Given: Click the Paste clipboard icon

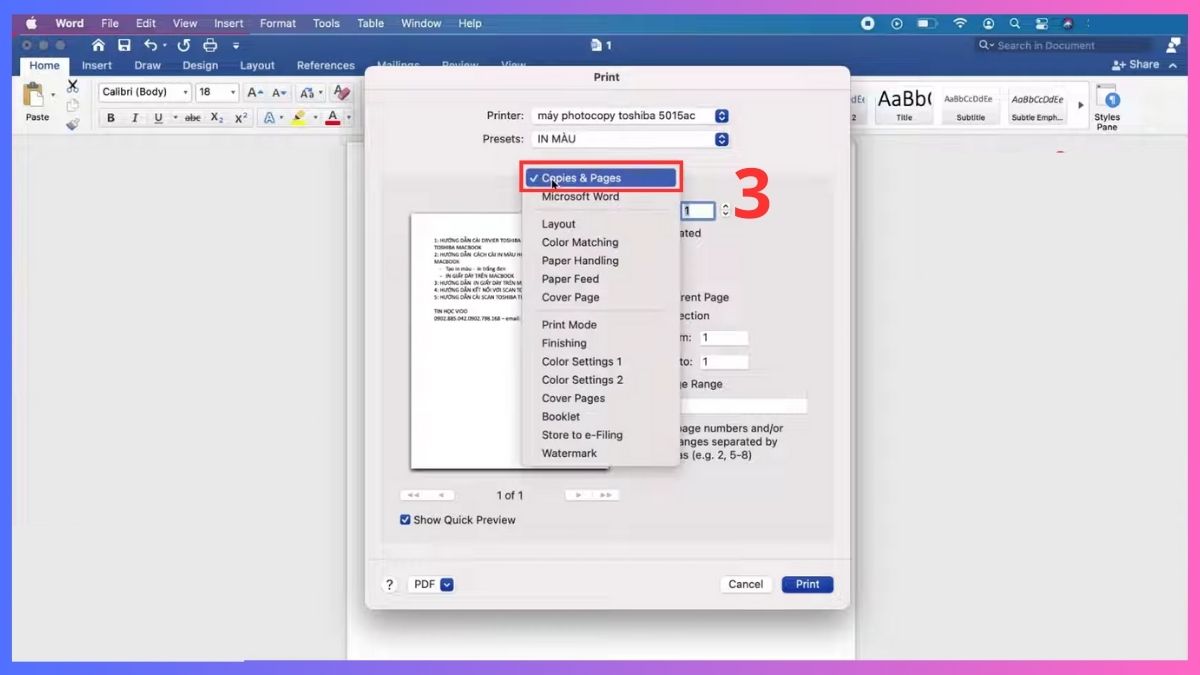Looking at the screenshot, I should [x=35, y=97].
